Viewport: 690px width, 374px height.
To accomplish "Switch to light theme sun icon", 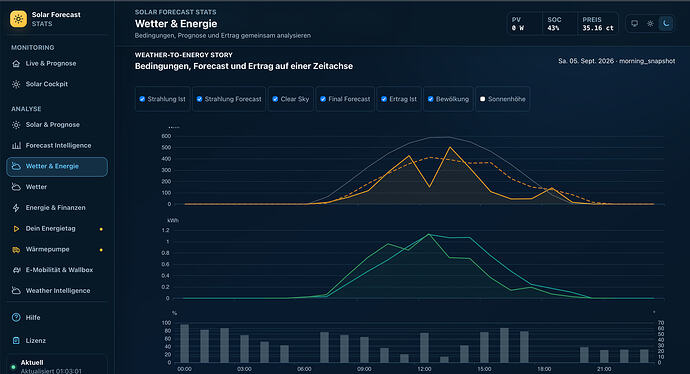I will click(x=650, y=23).
